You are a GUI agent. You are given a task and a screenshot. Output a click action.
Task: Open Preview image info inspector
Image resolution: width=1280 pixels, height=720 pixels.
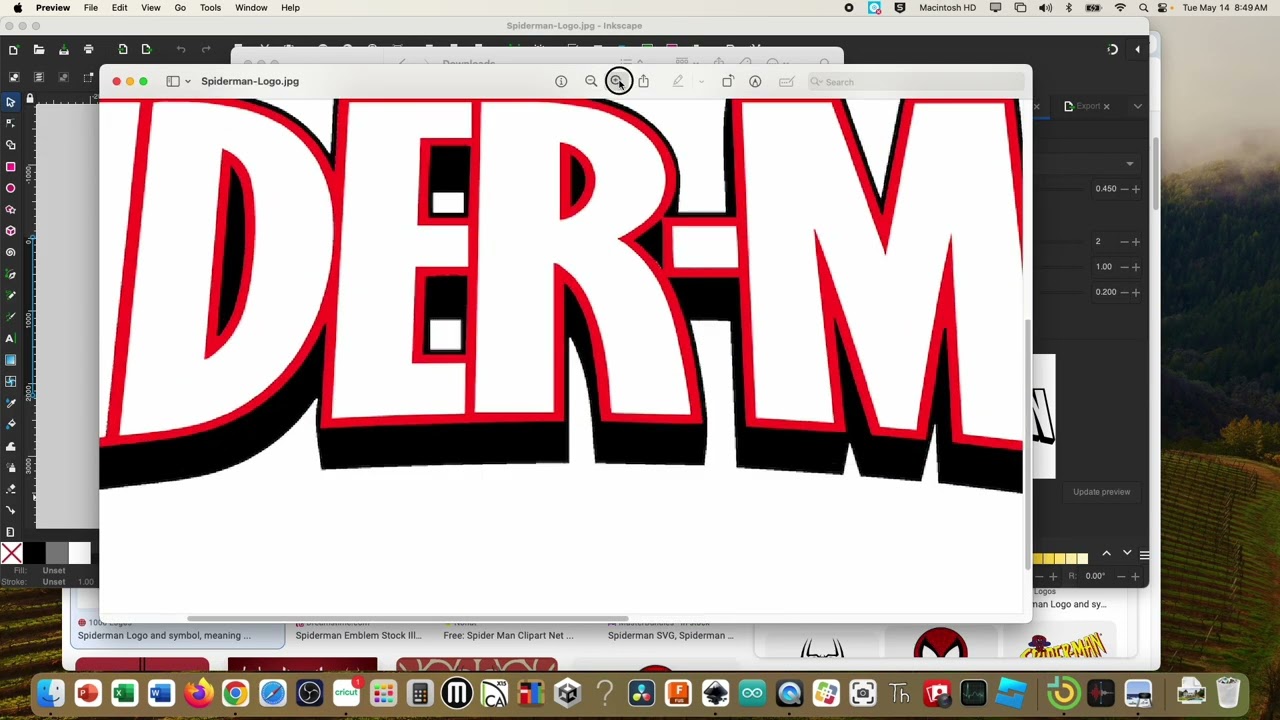(561, 81)
